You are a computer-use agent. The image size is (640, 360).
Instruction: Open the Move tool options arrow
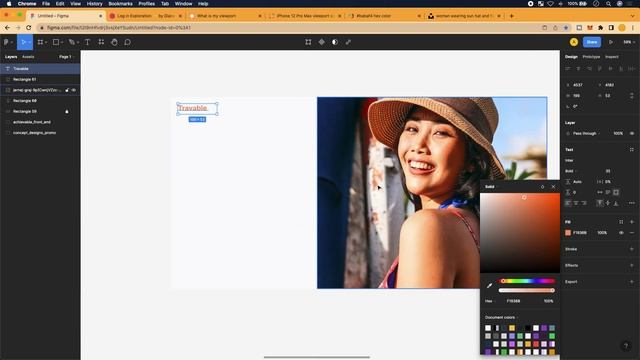pyautogui.click(x=29, y=42)
